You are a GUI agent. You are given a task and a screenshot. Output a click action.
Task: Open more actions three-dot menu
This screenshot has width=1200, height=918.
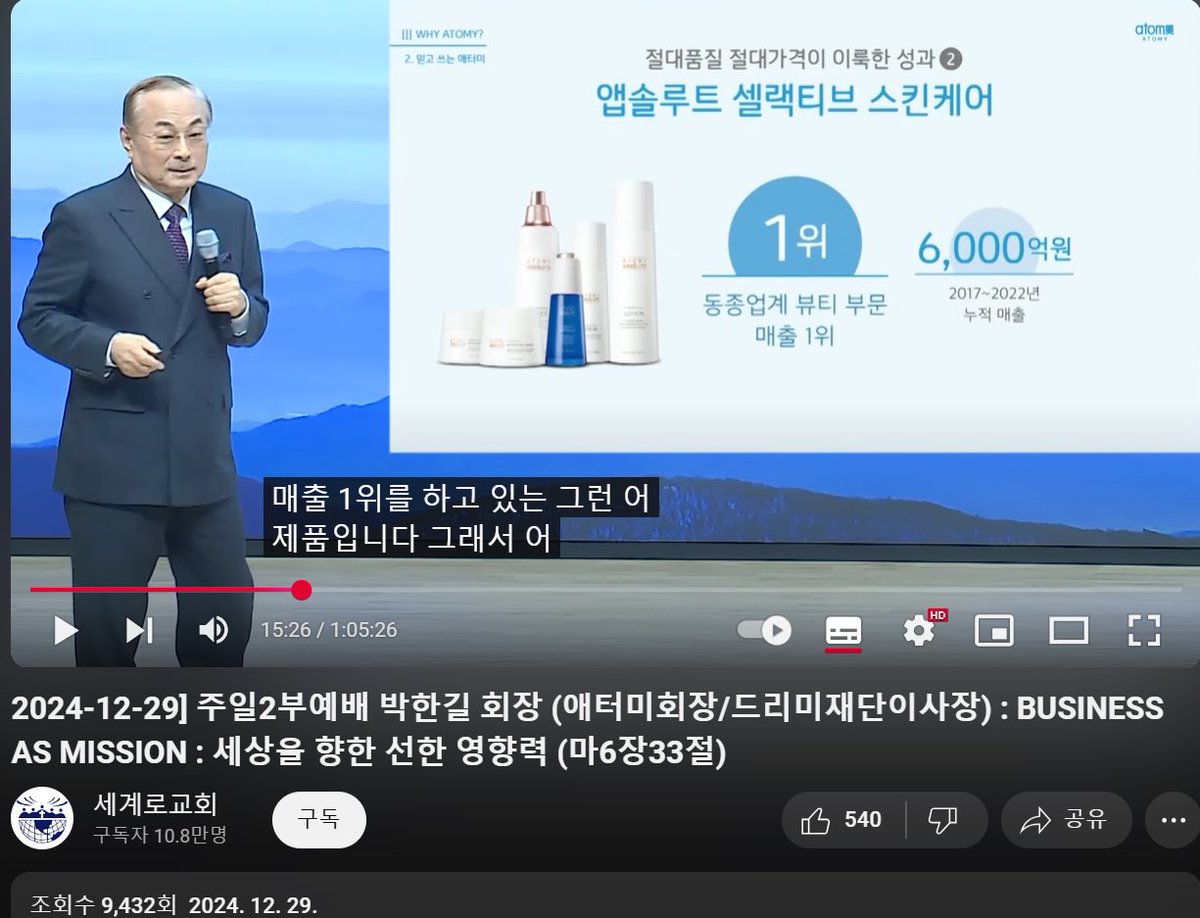click(x=1172, y=820)
